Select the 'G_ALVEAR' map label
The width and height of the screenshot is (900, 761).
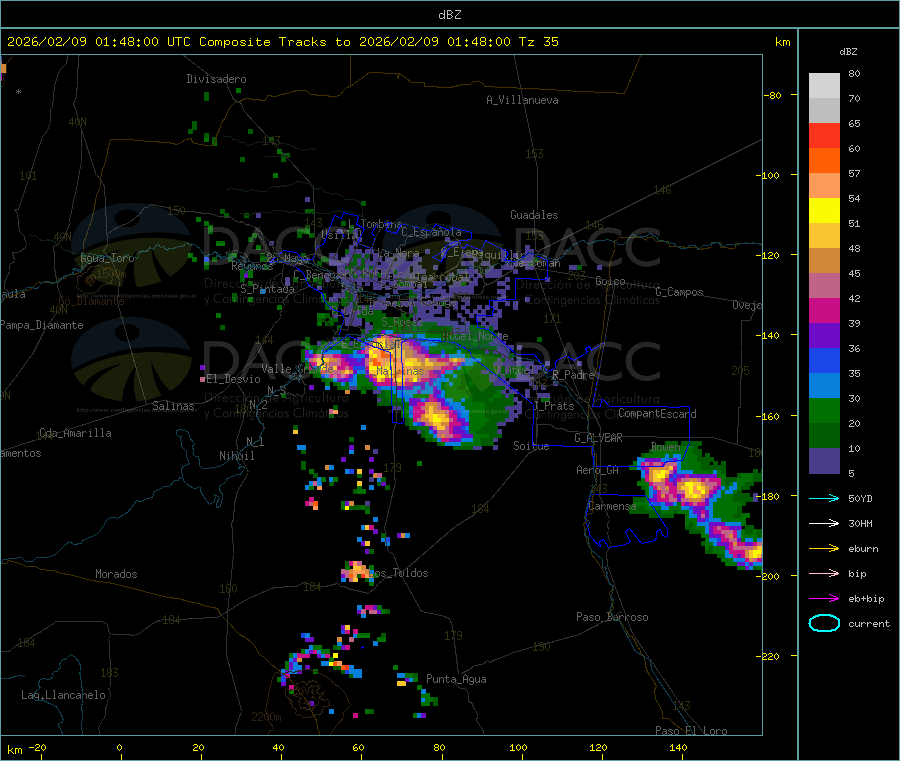pos(598,438)
